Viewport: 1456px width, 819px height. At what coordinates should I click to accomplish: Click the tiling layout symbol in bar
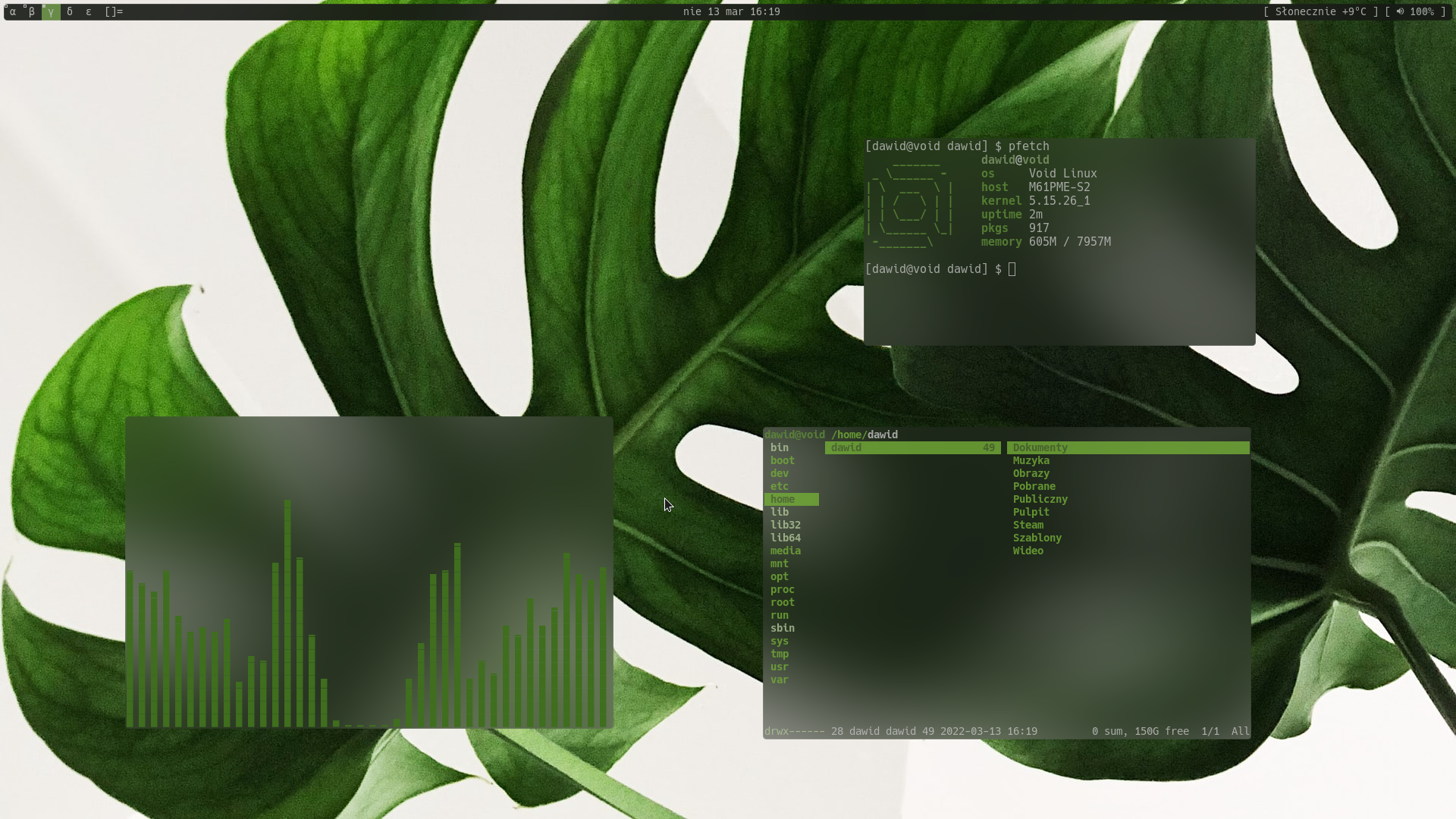pyautogui.click(x=114, y=11)
